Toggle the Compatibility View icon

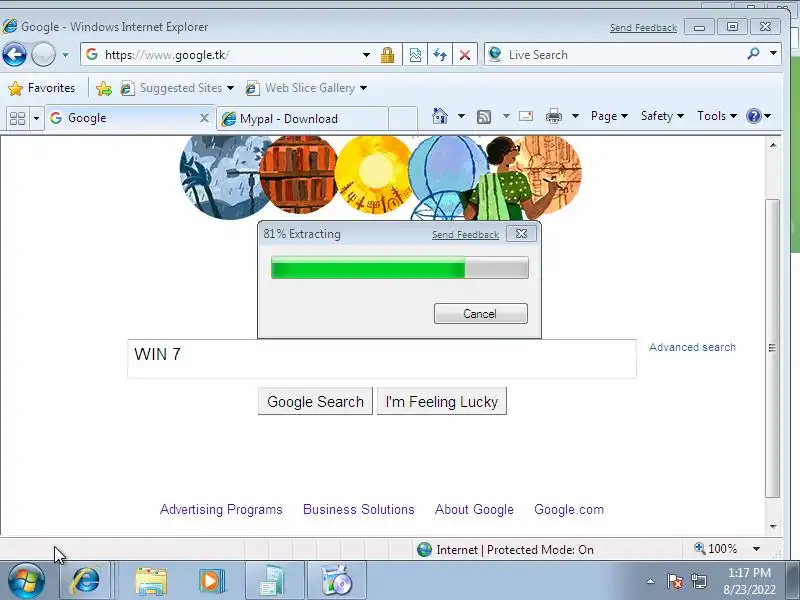pyautogui.click(x=415, y=55)
